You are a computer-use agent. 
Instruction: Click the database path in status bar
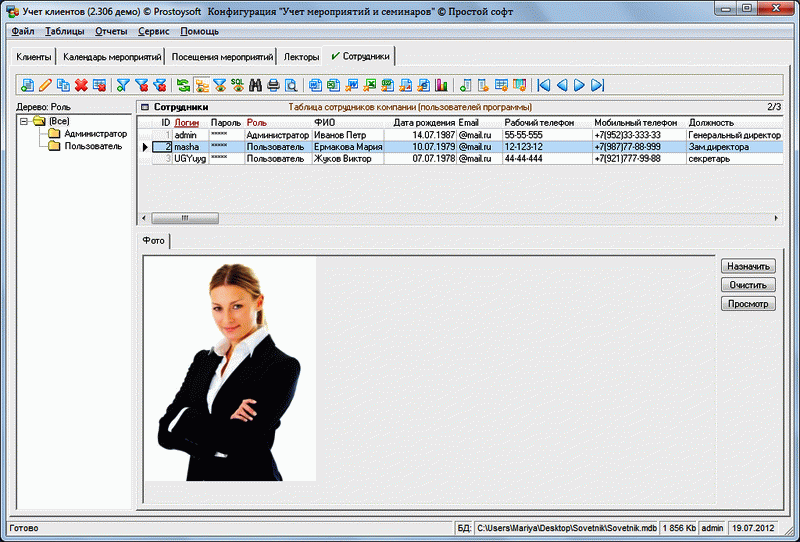(x=566, y=528)
